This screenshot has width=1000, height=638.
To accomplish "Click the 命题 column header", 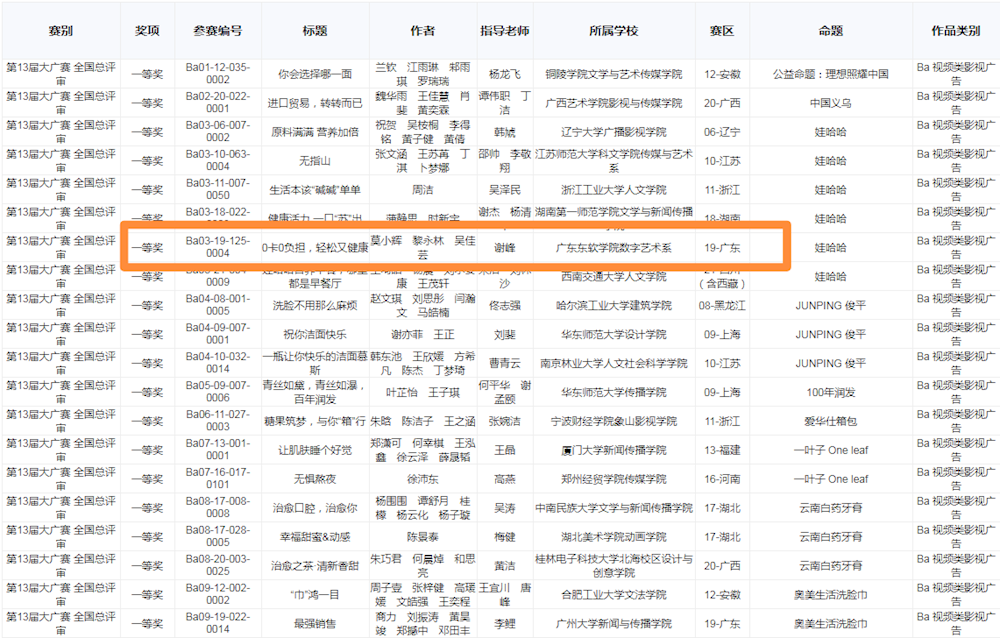I will point(830,31).
